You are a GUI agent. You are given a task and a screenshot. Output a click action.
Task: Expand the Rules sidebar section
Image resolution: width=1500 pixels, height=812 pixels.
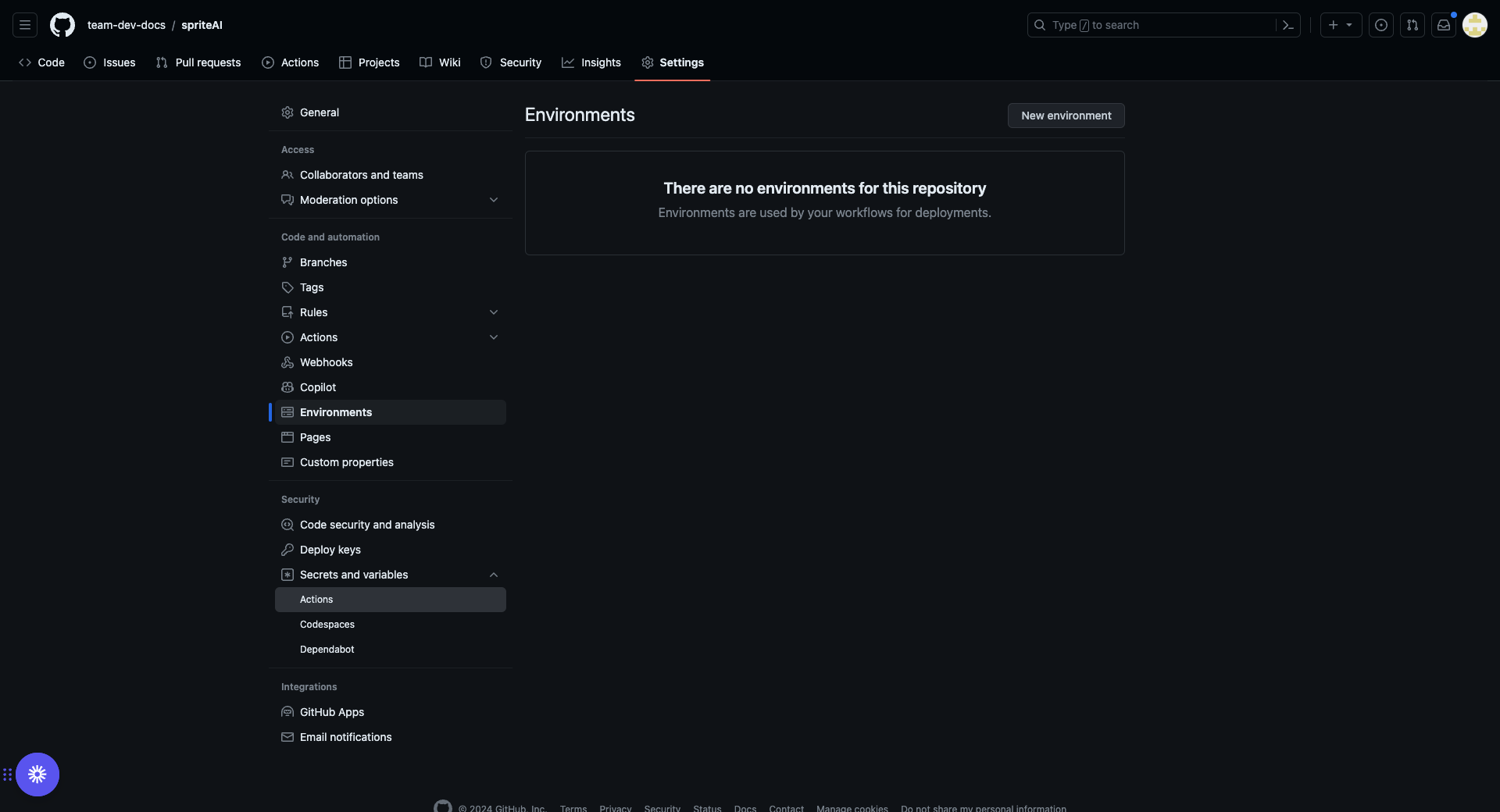pyautogui.click(x=493, y=312)
